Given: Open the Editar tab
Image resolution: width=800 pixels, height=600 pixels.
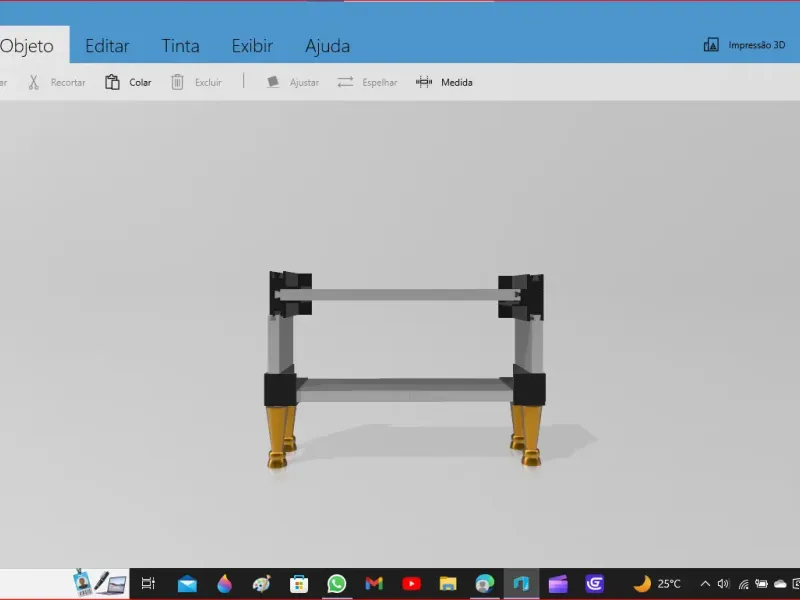Looking at the screenshot, I should (107, 46).
